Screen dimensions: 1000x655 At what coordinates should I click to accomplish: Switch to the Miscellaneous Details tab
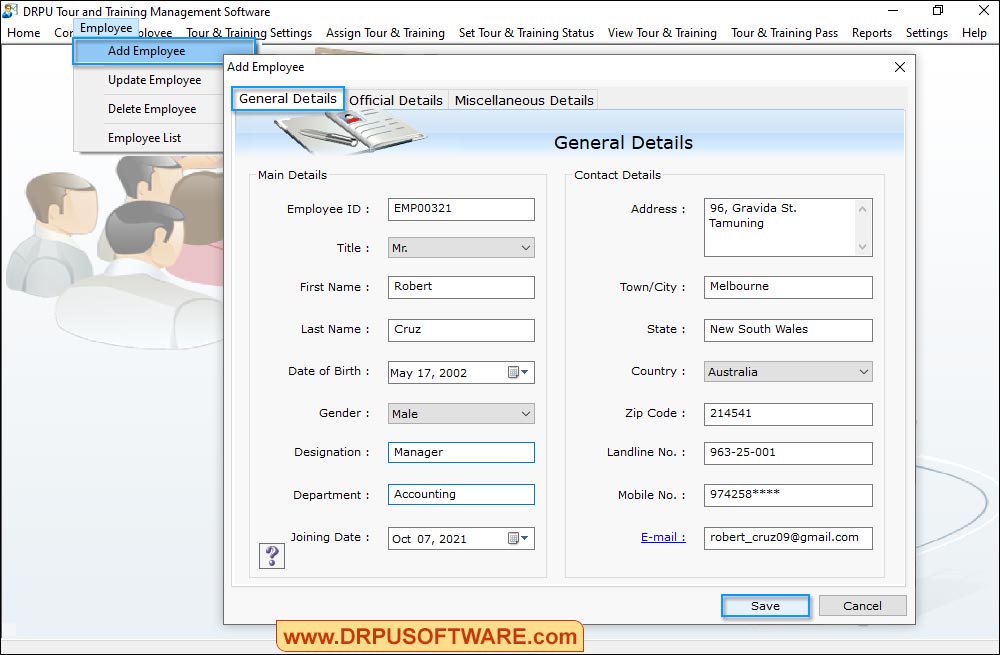click(x=522, y=100)
